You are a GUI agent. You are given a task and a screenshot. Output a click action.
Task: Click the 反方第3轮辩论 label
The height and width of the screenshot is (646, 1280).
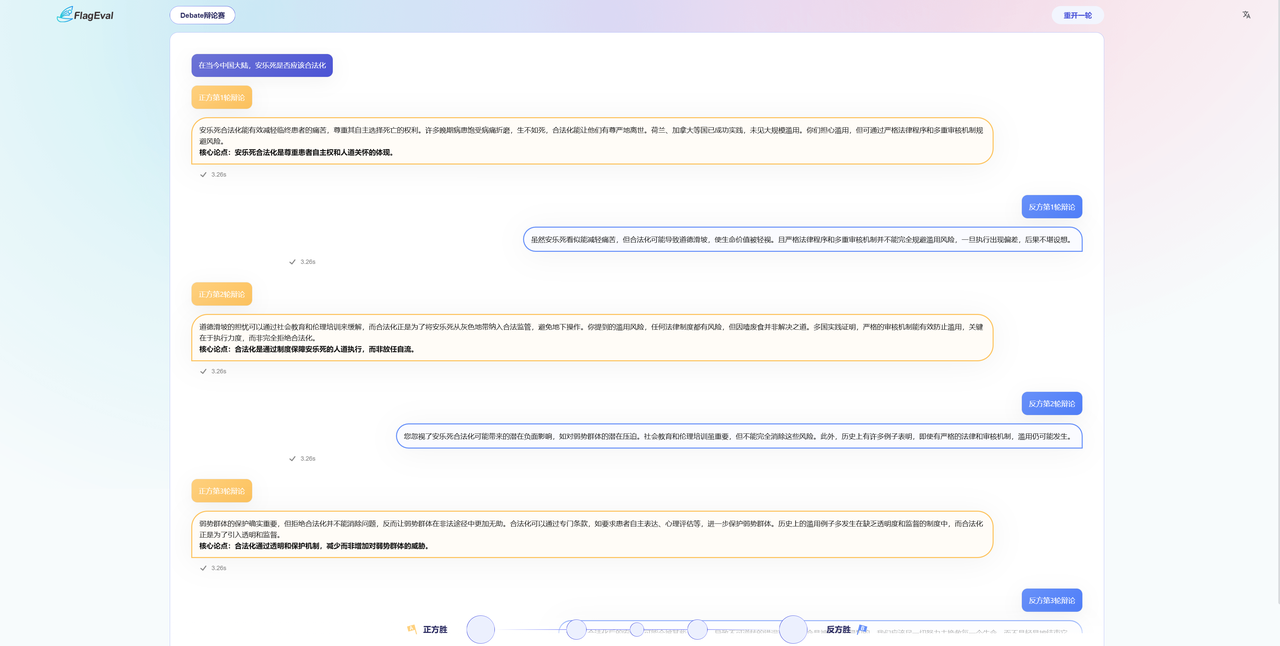(x=1051, y=601)
